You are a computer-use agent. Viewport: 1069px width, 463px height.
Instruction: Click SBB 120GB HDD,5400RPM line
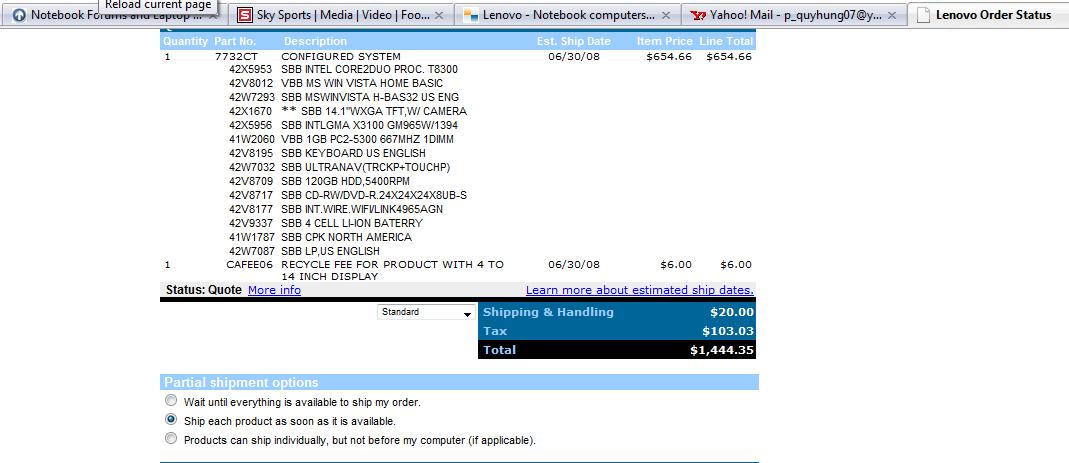pos(346,181)
